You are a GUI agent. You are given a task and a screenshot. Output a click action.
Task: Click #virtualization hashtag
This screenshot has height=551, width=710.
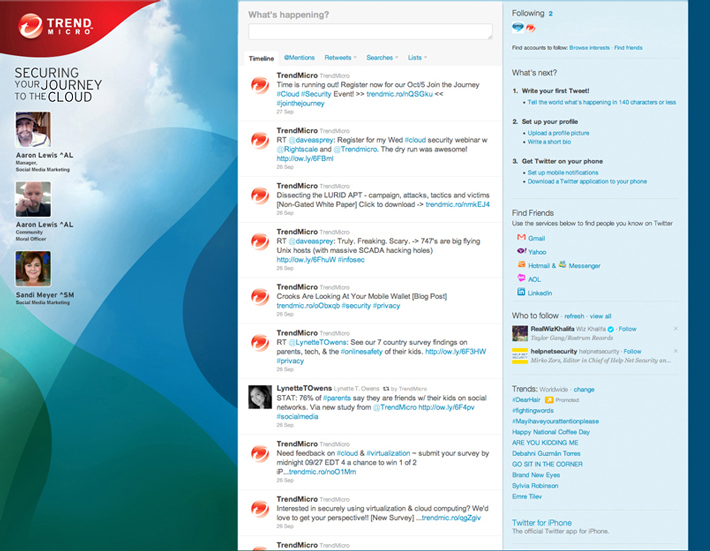point(388,453)
